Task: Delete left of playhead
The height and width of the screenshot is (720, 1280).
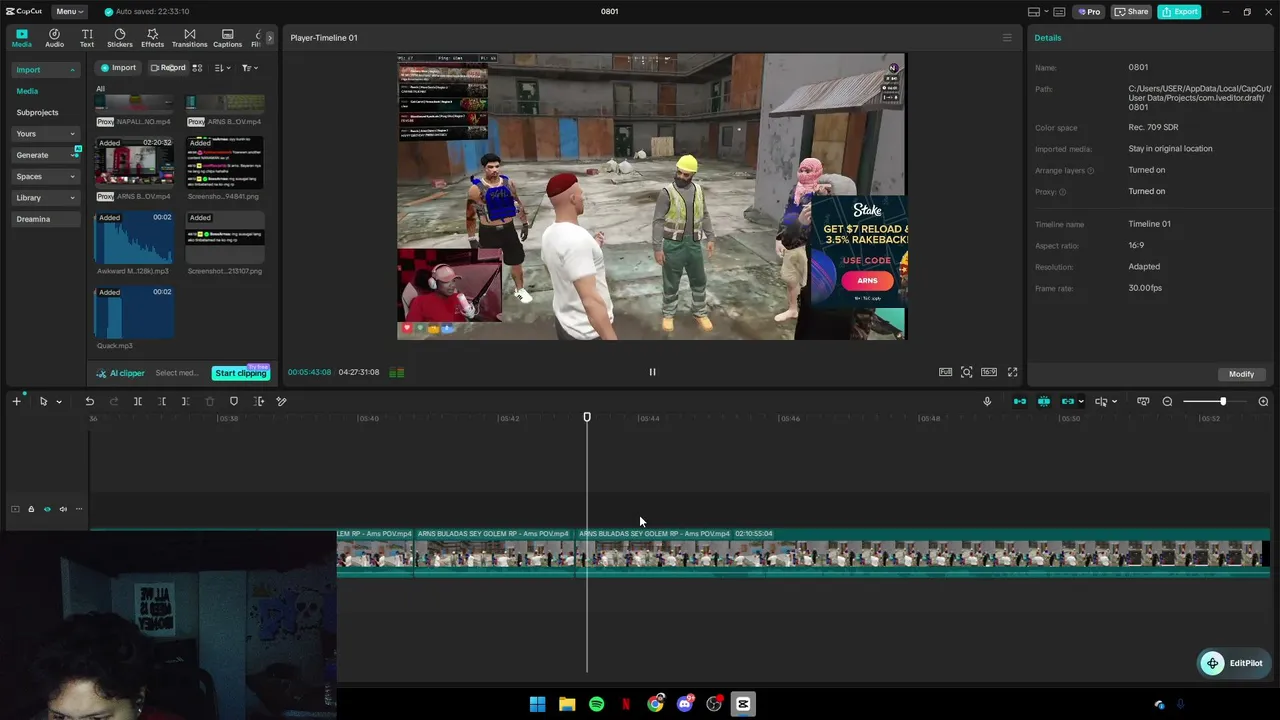Action: [x=162, y=401]
